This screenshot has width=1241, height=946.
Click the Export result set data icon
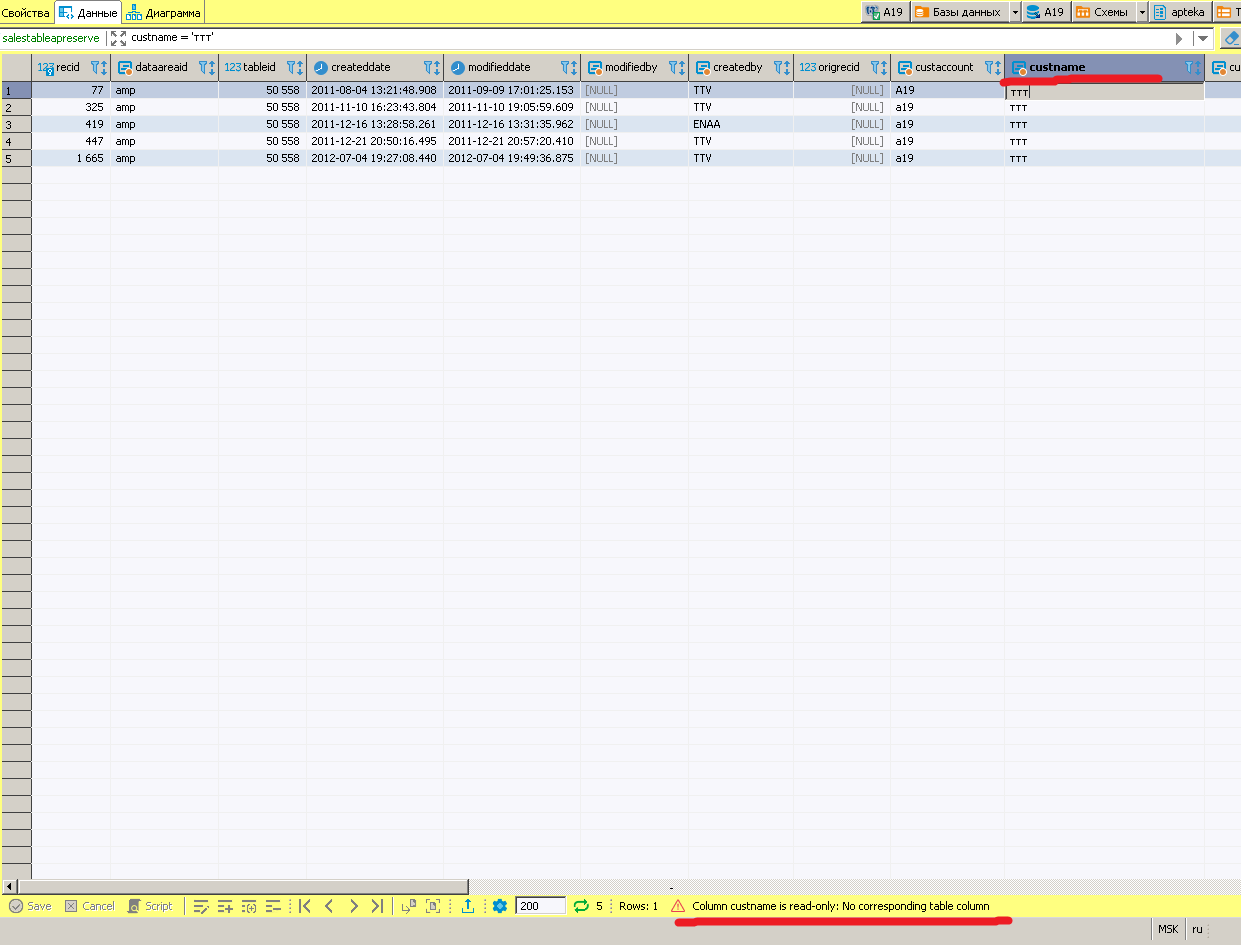[468, 906]
